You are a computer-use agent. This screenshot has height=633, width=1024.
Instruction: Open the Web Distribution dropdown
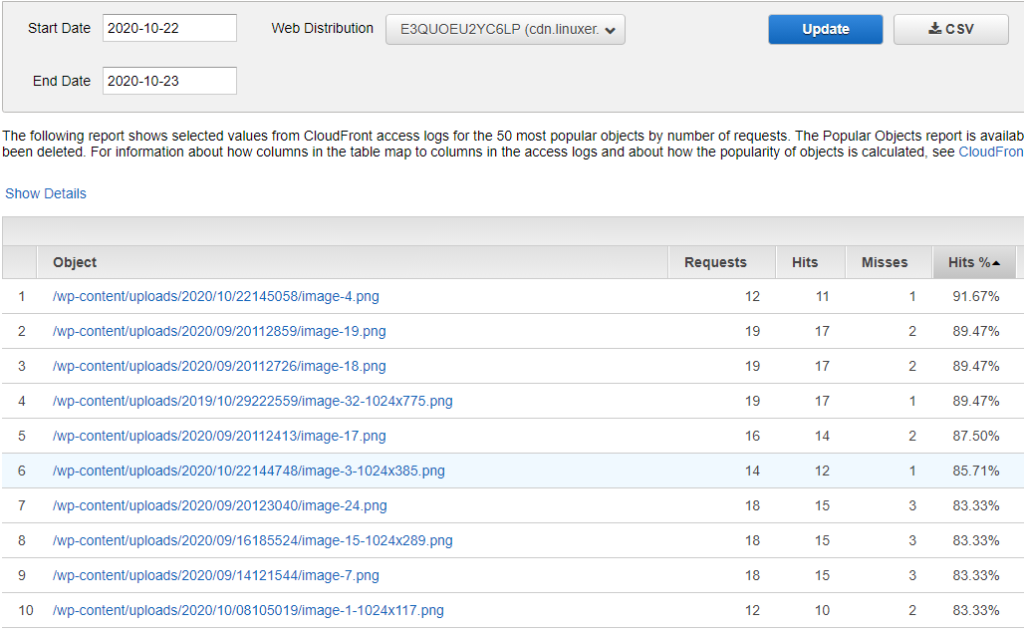(505, 30)
